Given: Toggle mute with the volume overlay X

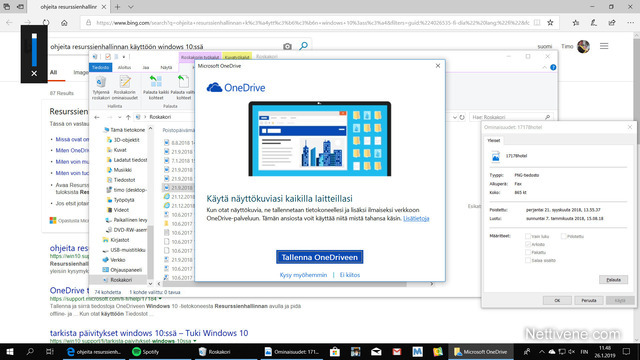Looking at the screenshot, I should pos(34,73).
